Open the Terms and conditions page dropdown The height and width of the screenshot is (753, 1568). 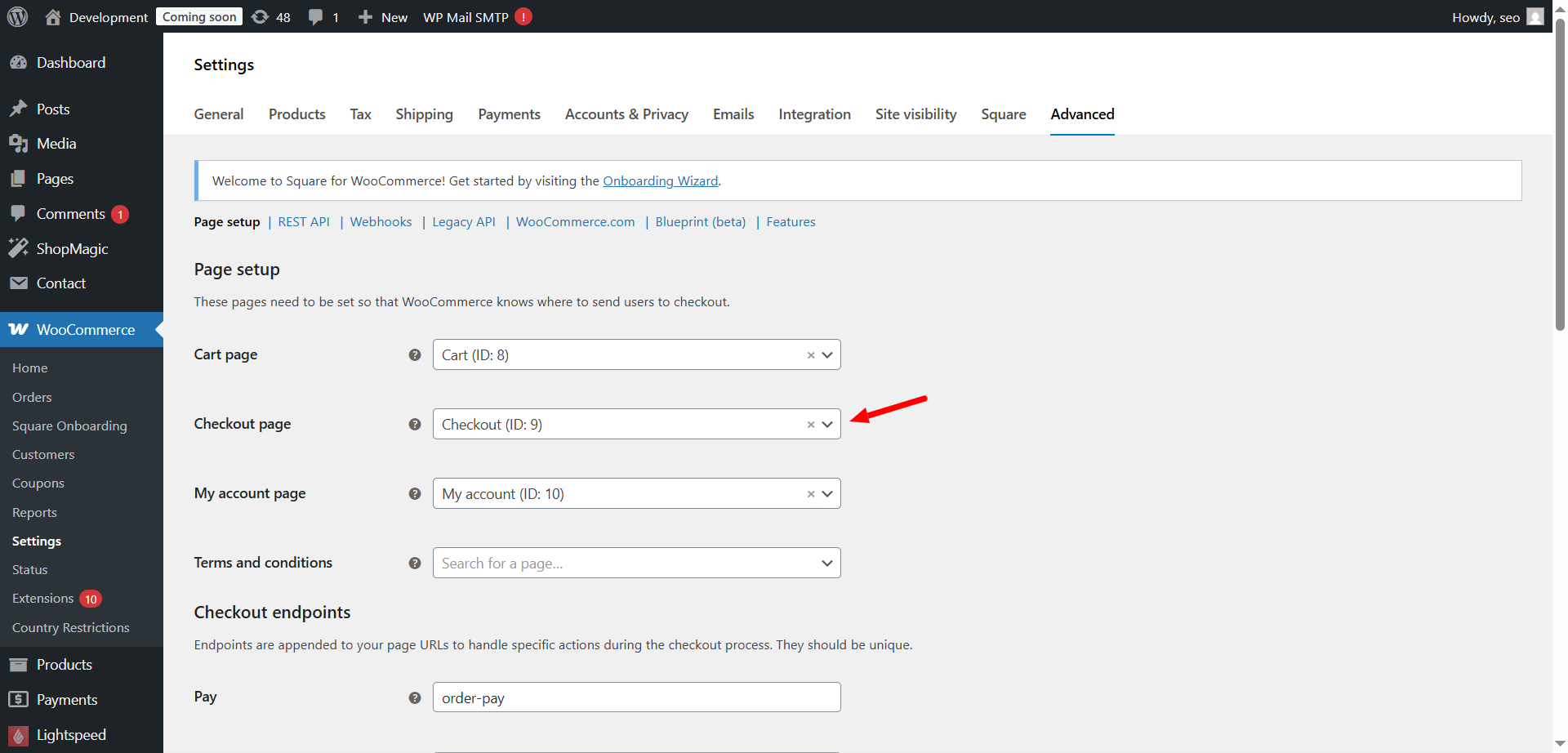[637, 563]
